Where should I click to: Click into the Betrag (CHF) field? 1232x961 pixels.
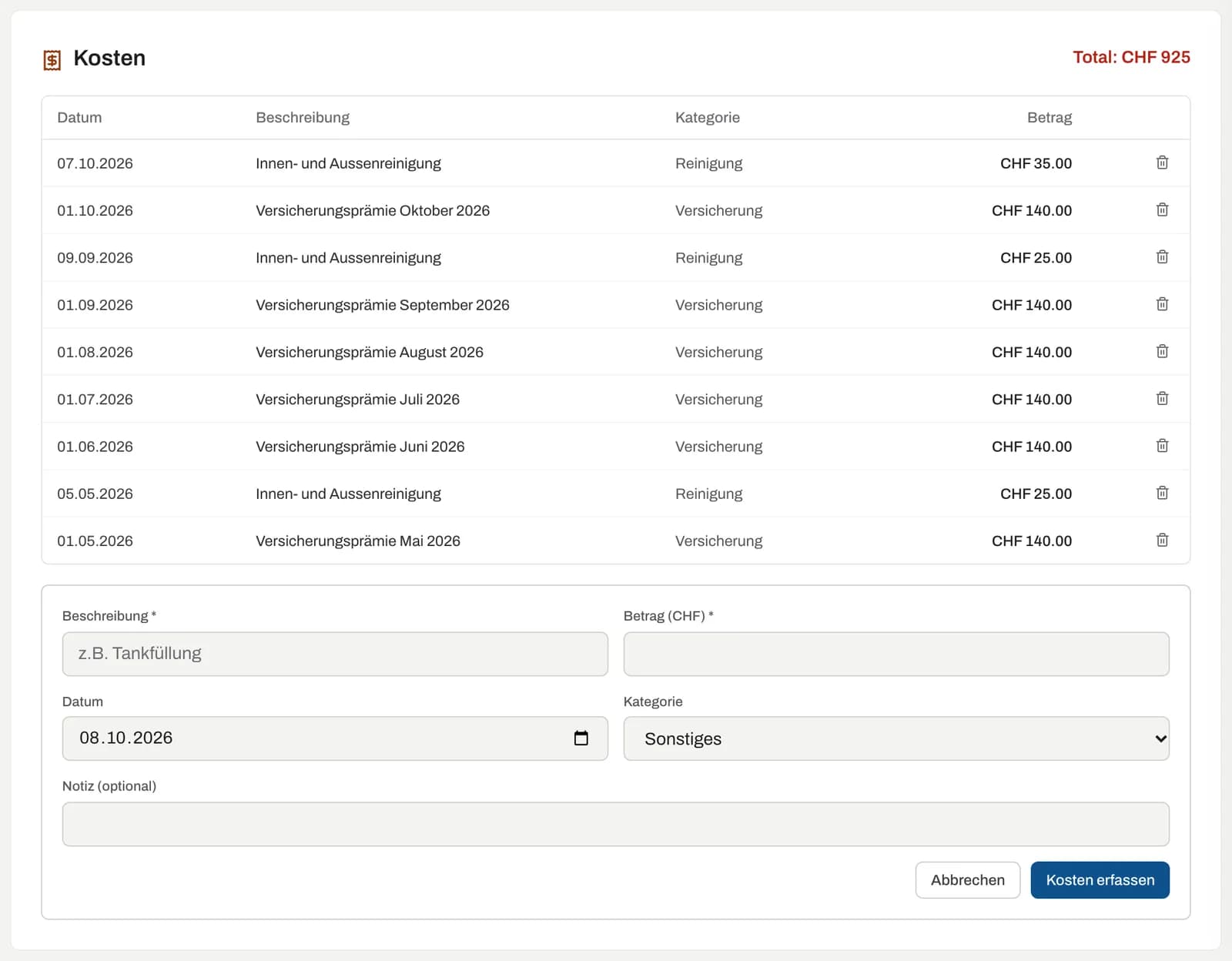pos(896,654)
